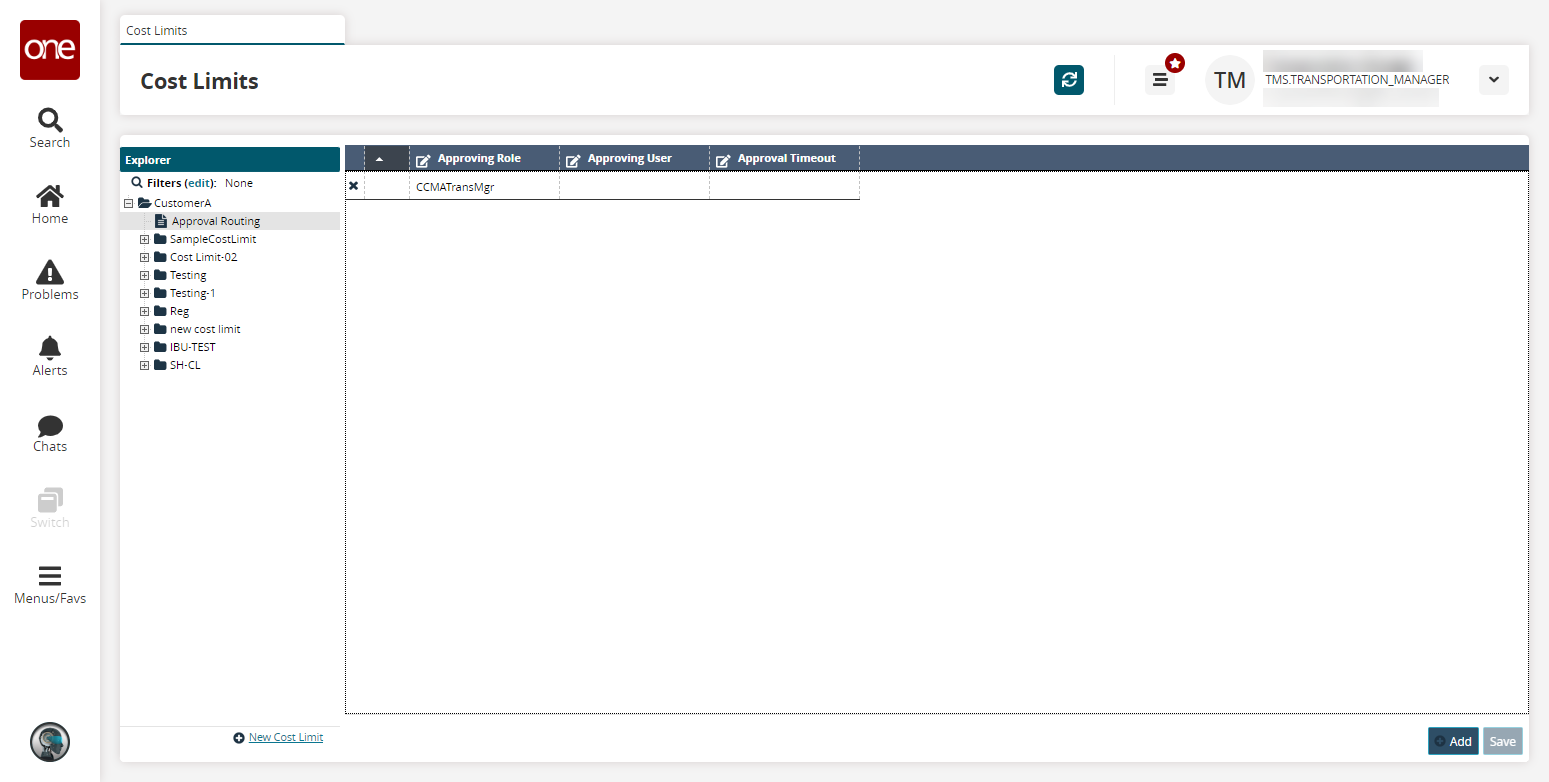
Task: Click the Approving Role column header
Action: (x=484, y=159)
